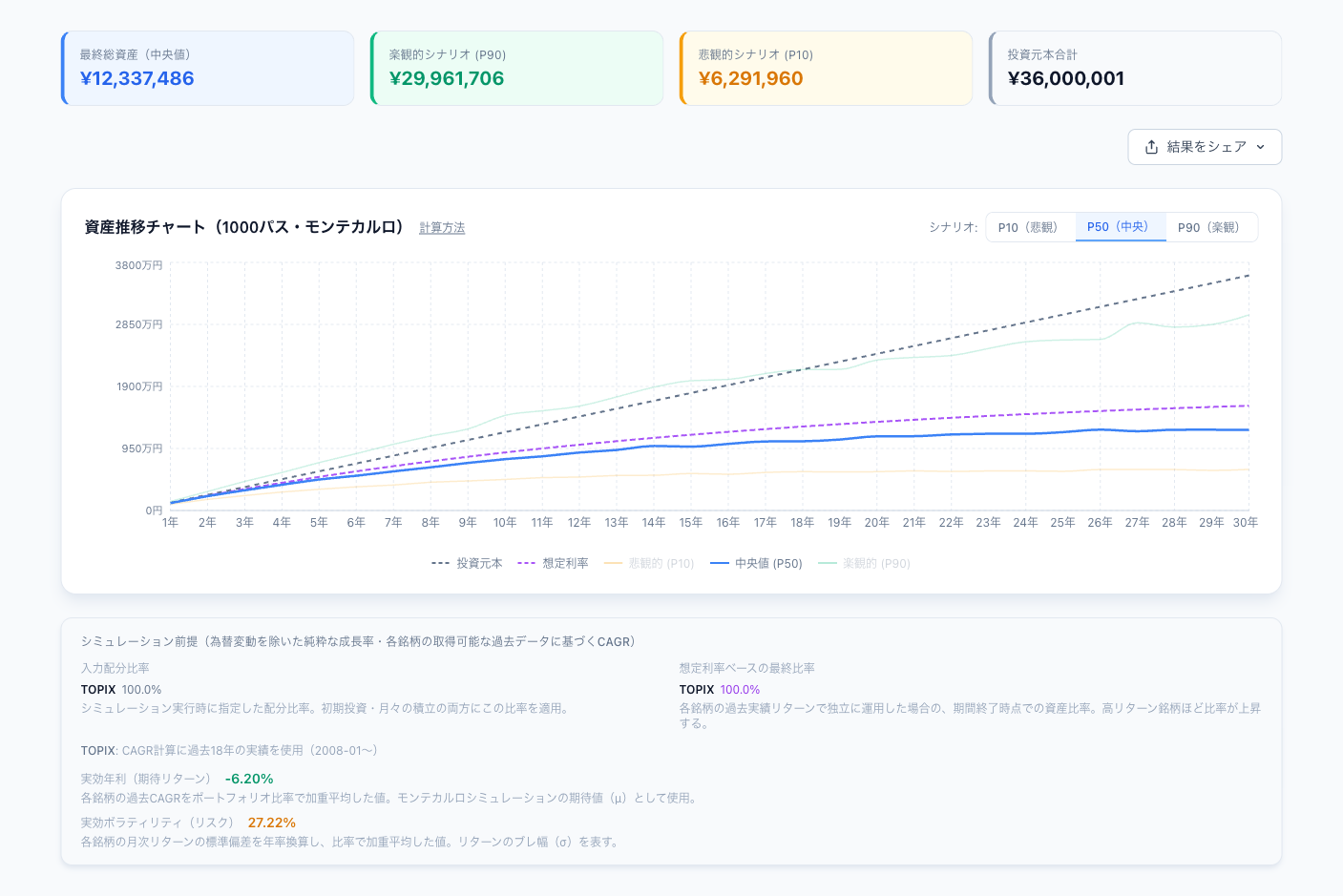Click value ¥6,291,960

(751, 79)
